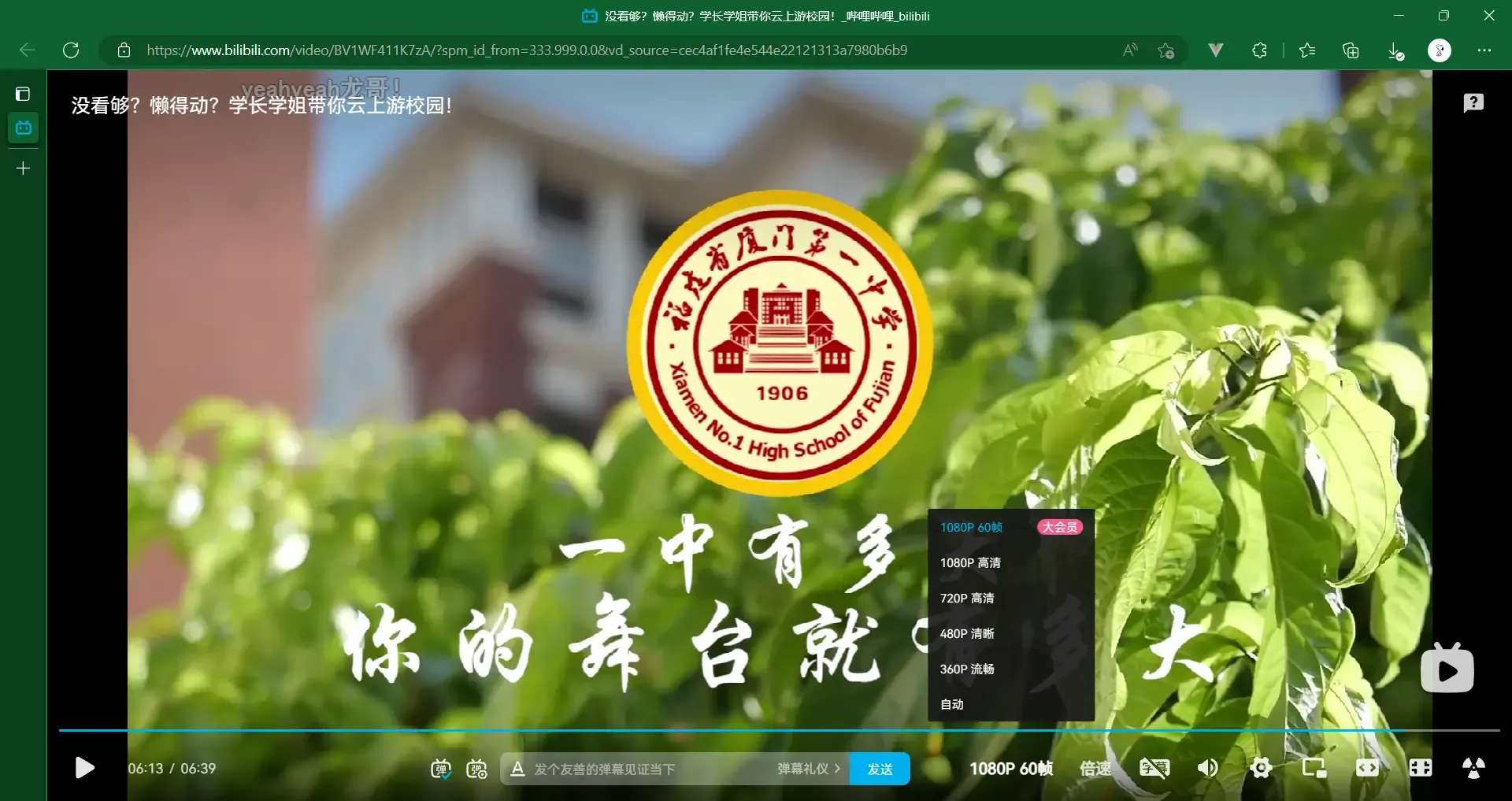Select the bilibili vertical tab
Viewport: 1512px width, 801px height.
coord(24,128)
